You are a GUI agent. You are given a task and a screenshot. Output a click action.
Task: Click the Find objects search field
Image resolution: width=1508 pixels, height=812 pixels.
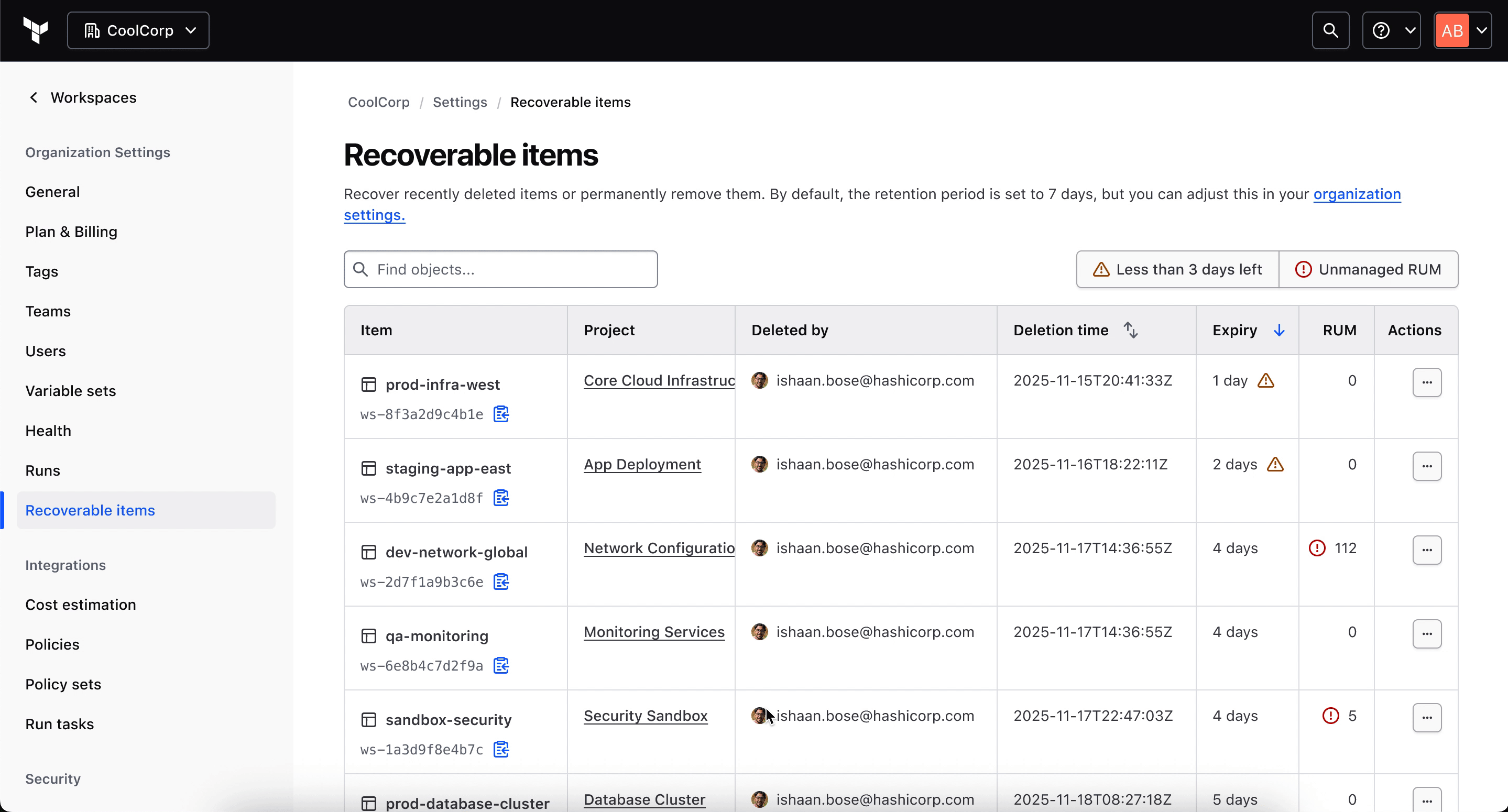[x=500, y=269]
